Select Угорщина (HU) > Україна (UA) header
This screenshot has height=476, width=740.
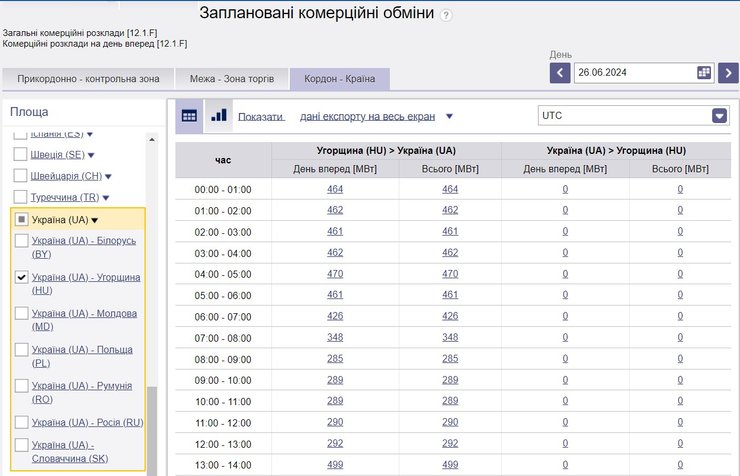[x=386, y=150]
